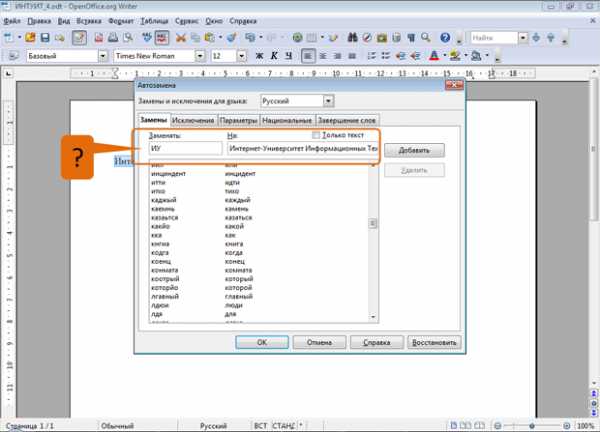Image resolution: width=600 pixels, height=432 pixels.
Task: Open Find & Replace binoculars icon
Action: (x=352, y=37)
